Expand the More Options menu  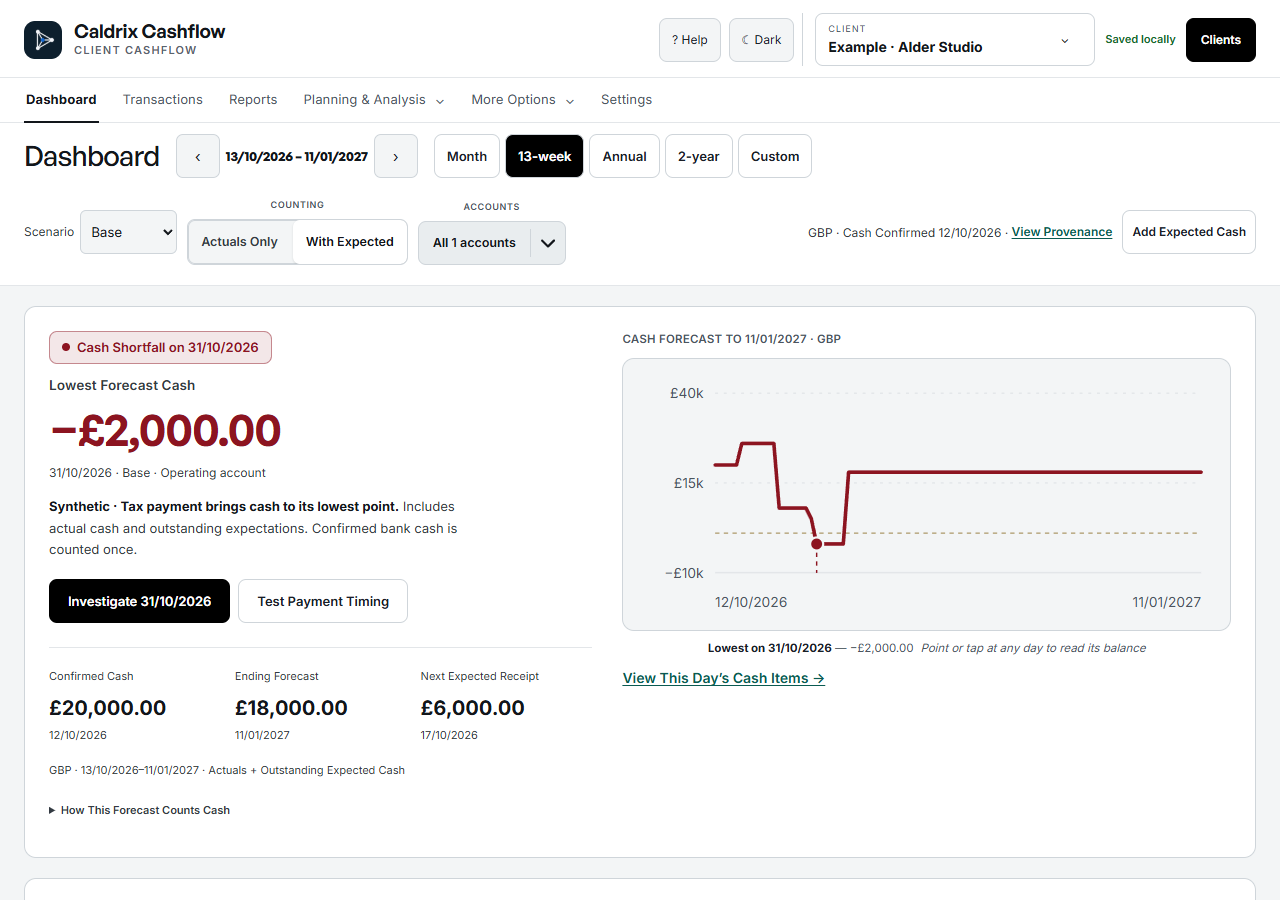tap(523, 100)
